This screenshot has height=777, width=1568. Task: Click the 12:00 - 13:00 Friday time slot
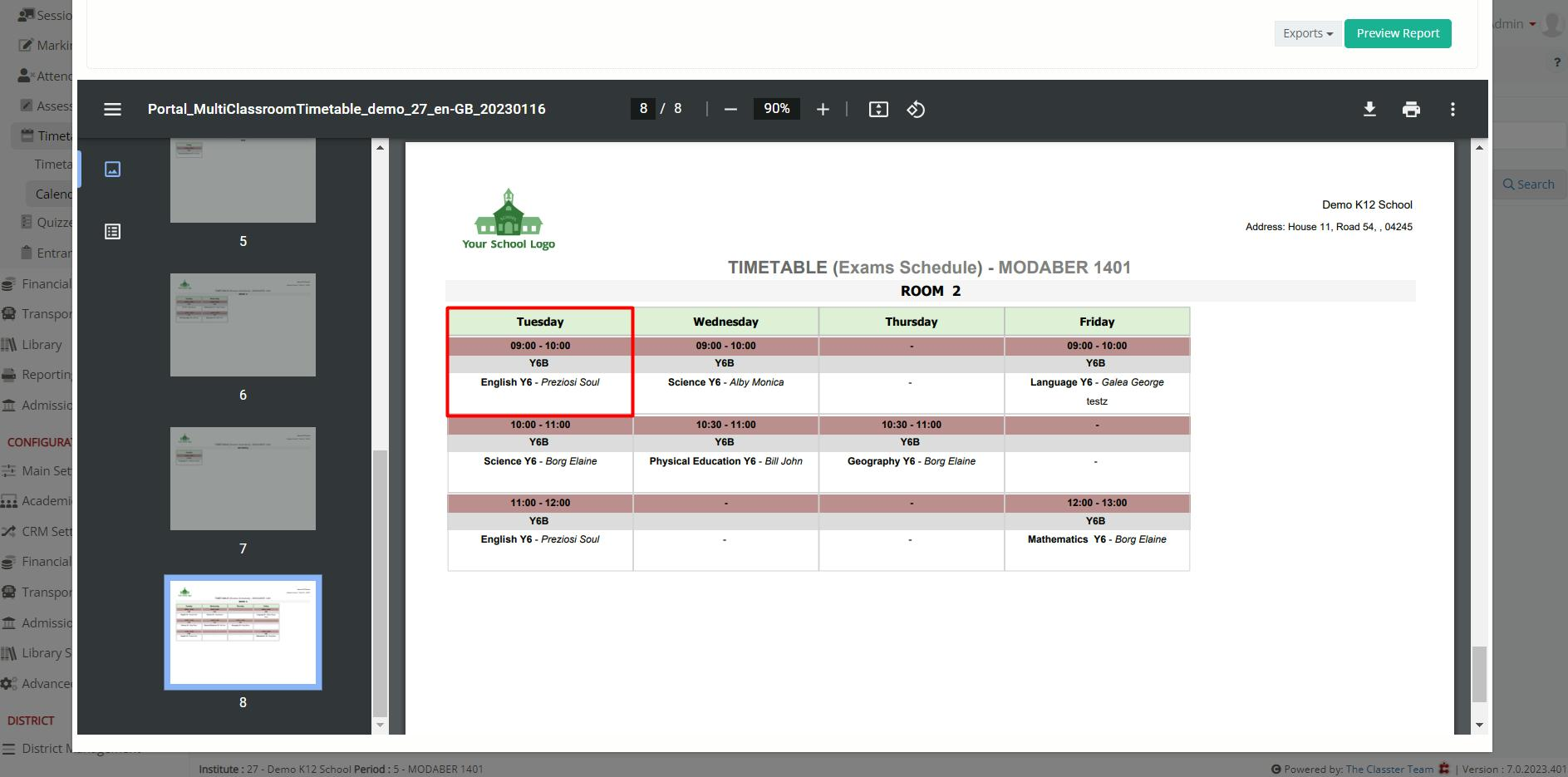click(x=1097, y=503)
